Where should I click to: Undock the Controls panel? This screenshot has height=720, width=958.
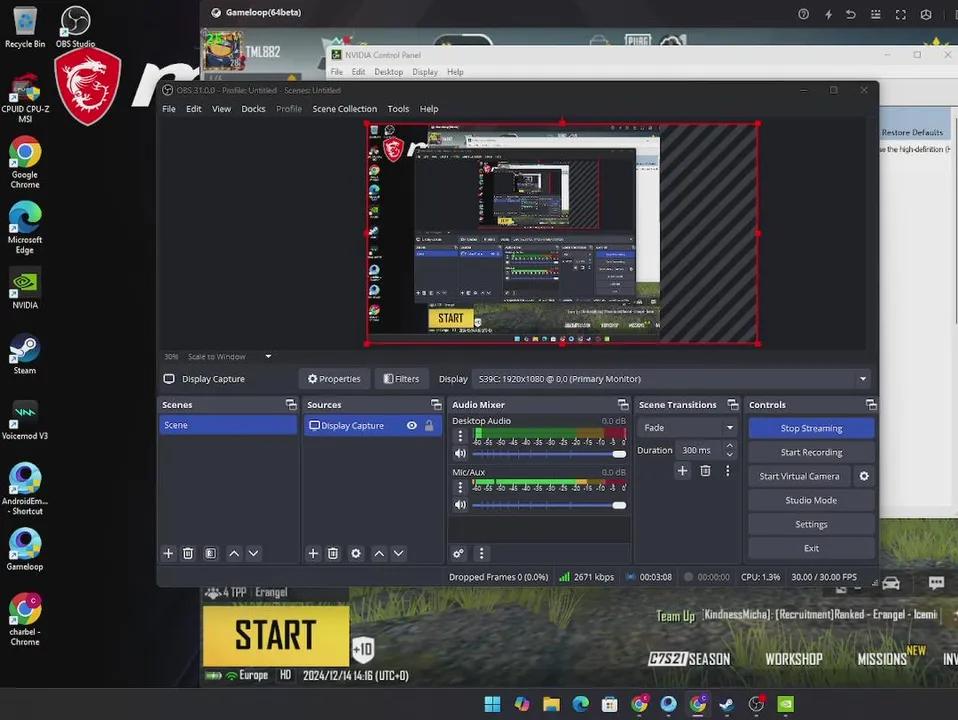pos(871,404)
